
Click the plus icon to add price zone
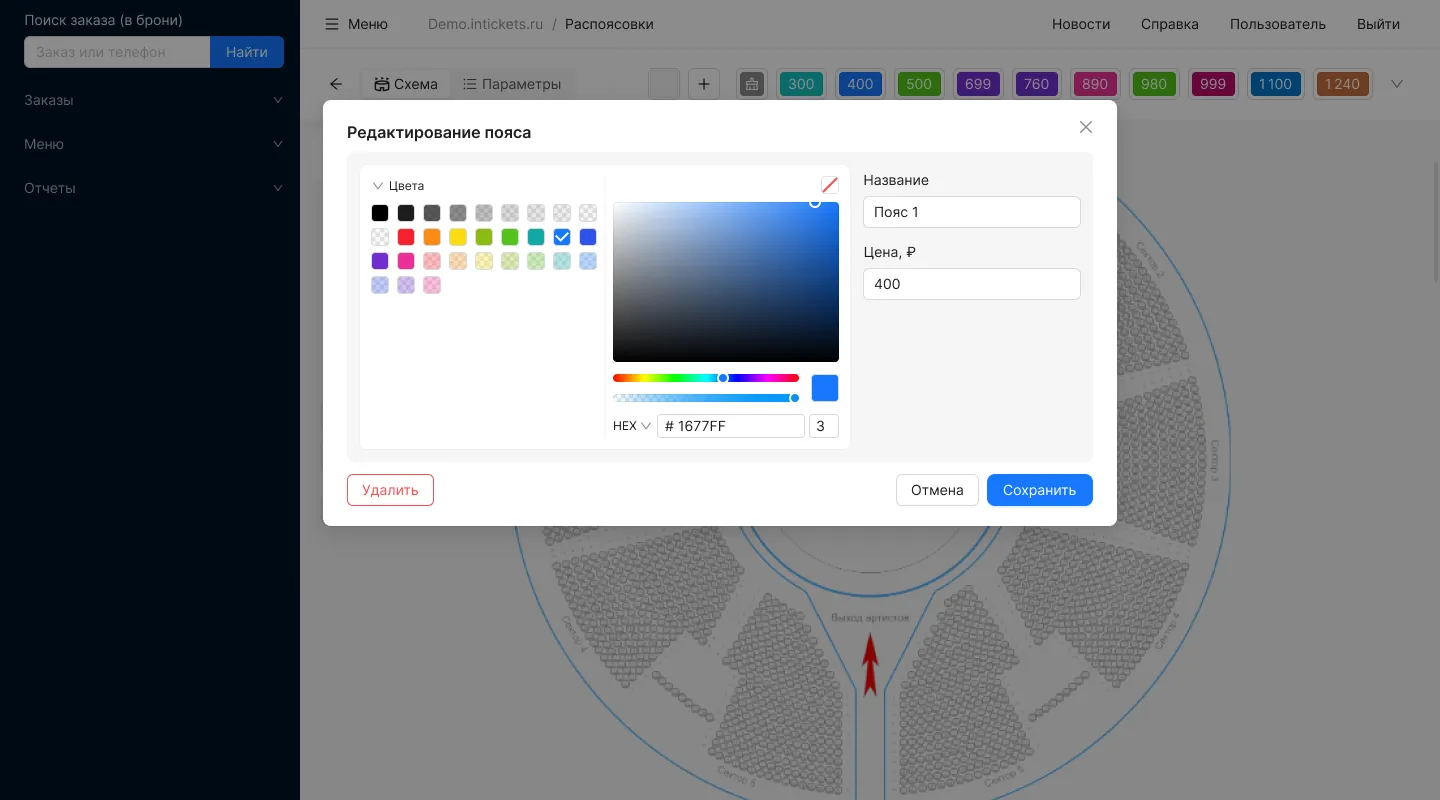(704, 84)
